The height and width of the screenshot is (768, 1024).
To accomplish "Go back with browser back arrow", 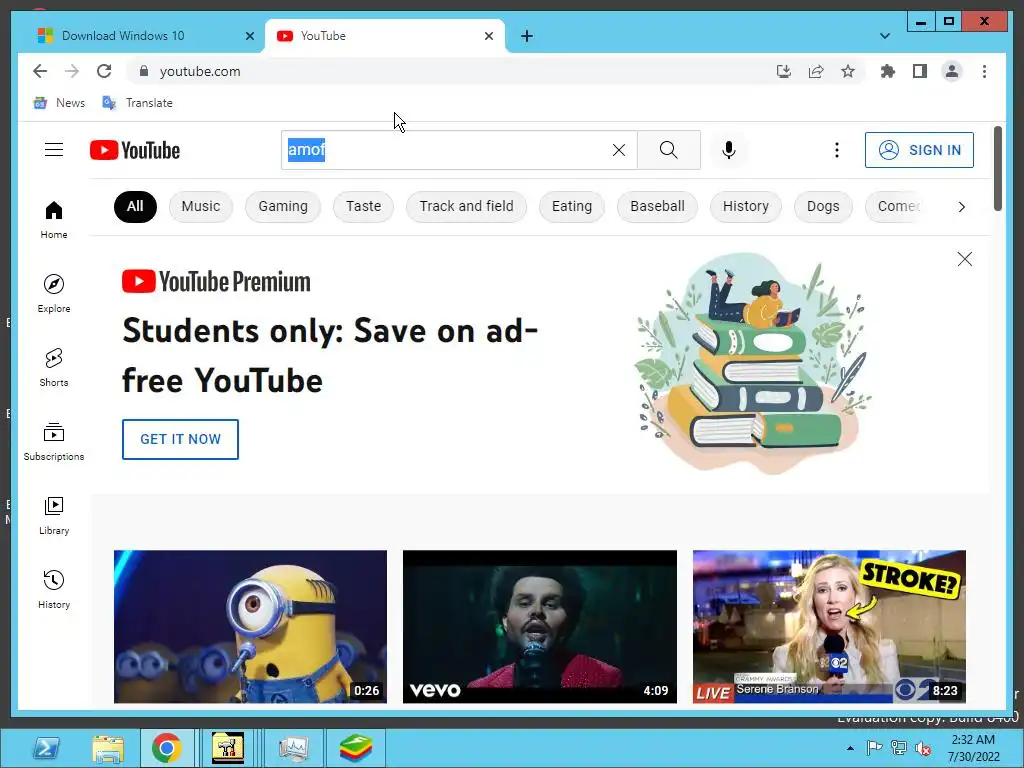I will point(40,71).
